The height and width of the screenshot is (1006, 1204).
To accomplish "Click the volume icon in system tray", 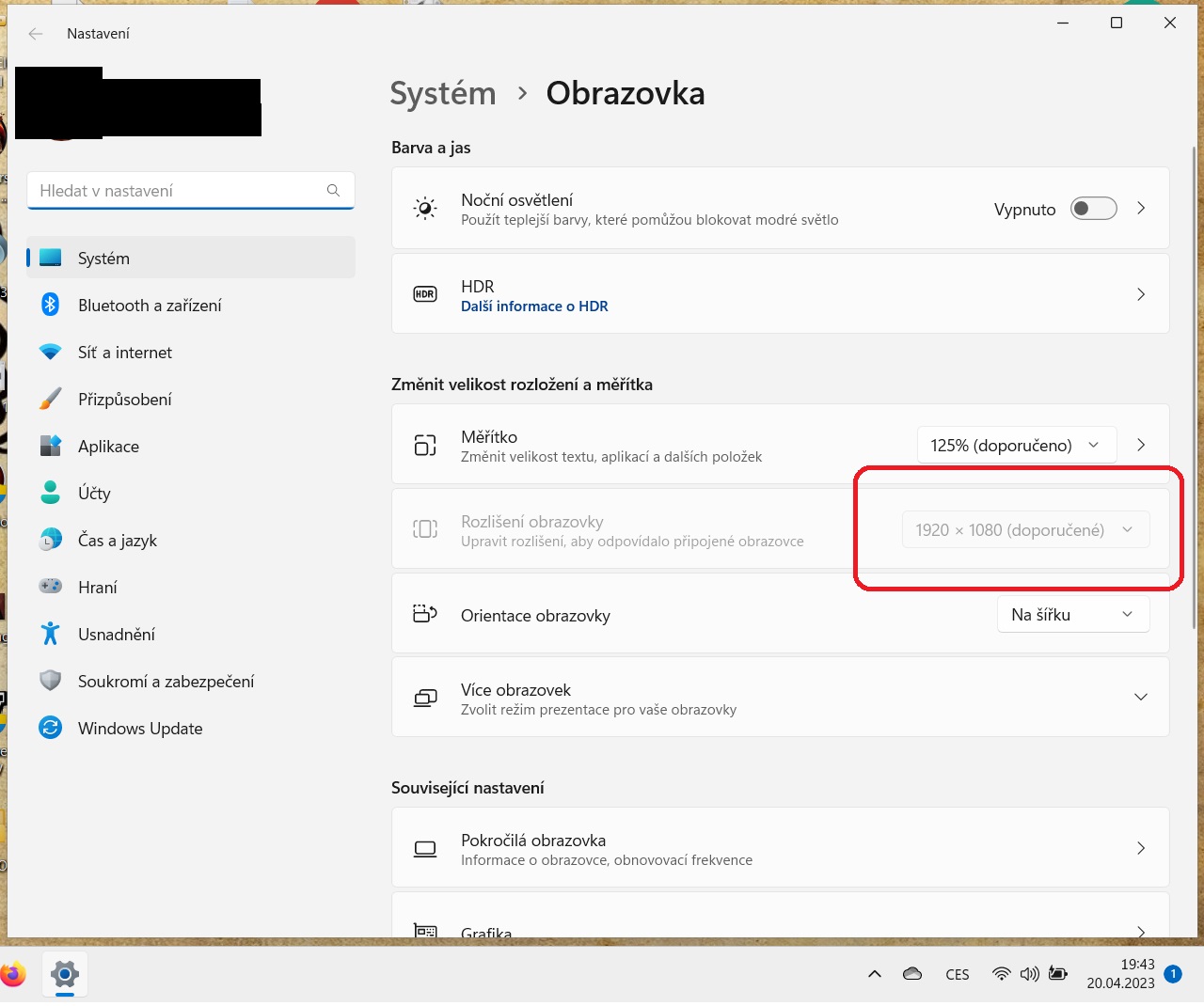I will (x=1029, y=974).
